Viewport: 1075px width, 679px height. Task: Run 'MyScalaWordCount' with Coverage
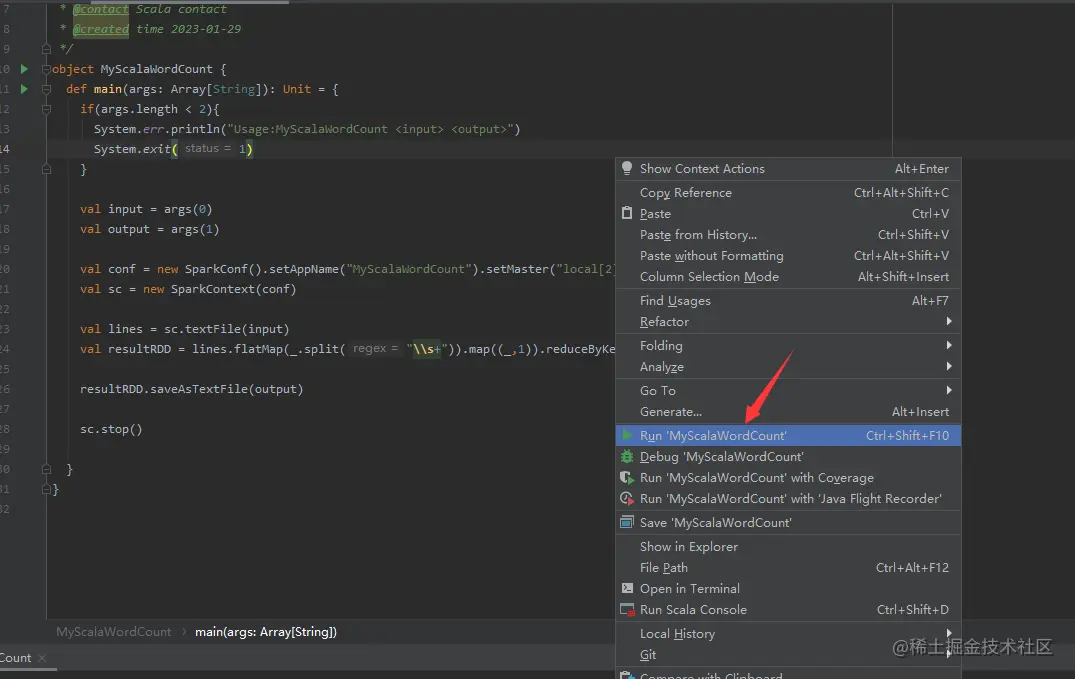coord(788,477)
